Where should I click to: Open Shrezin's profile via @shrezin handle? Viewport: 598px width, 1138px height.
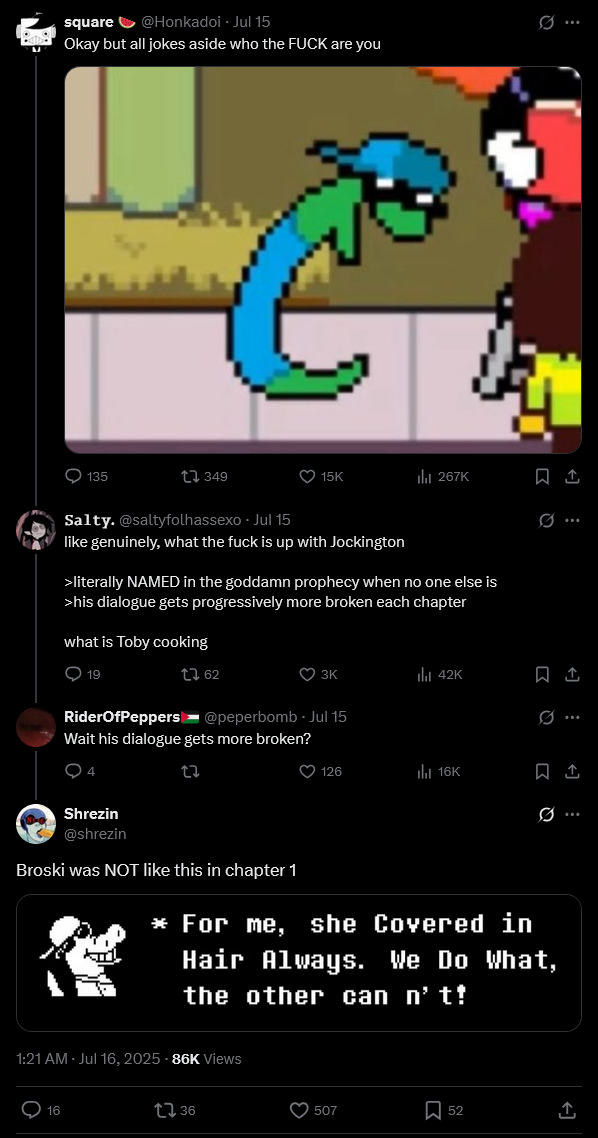pos(95,834)
